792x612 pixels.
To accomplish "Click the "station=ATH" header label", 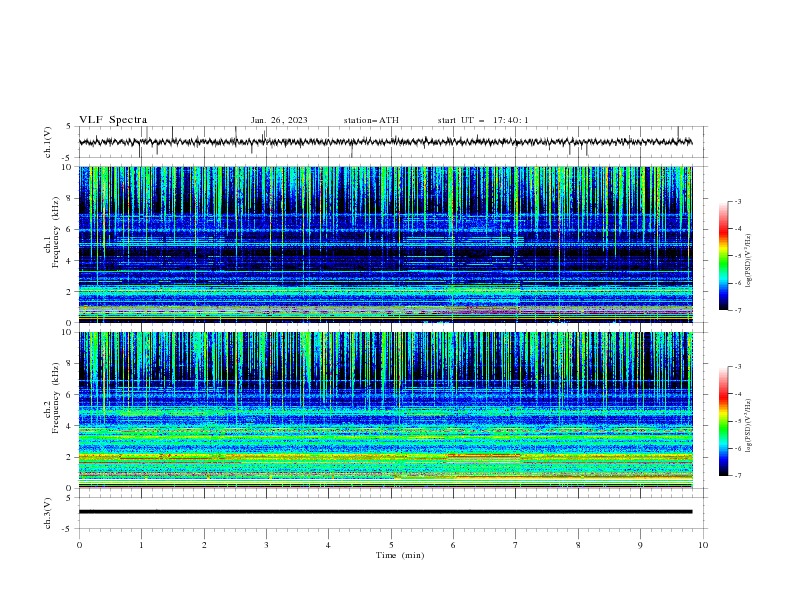I will pos(371,120).
